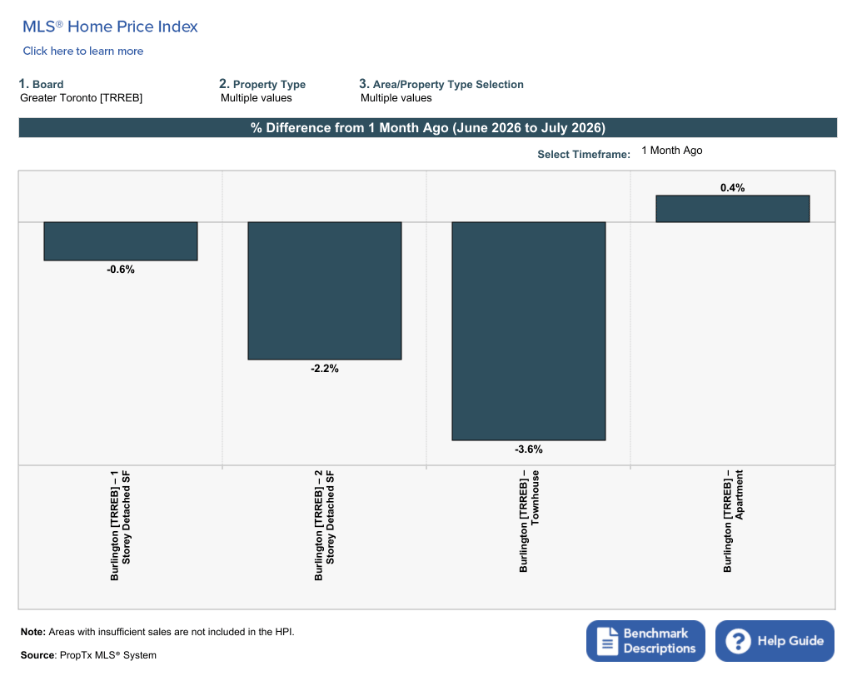Expand the Property Type multiple values dropdown

pos(256,98)
